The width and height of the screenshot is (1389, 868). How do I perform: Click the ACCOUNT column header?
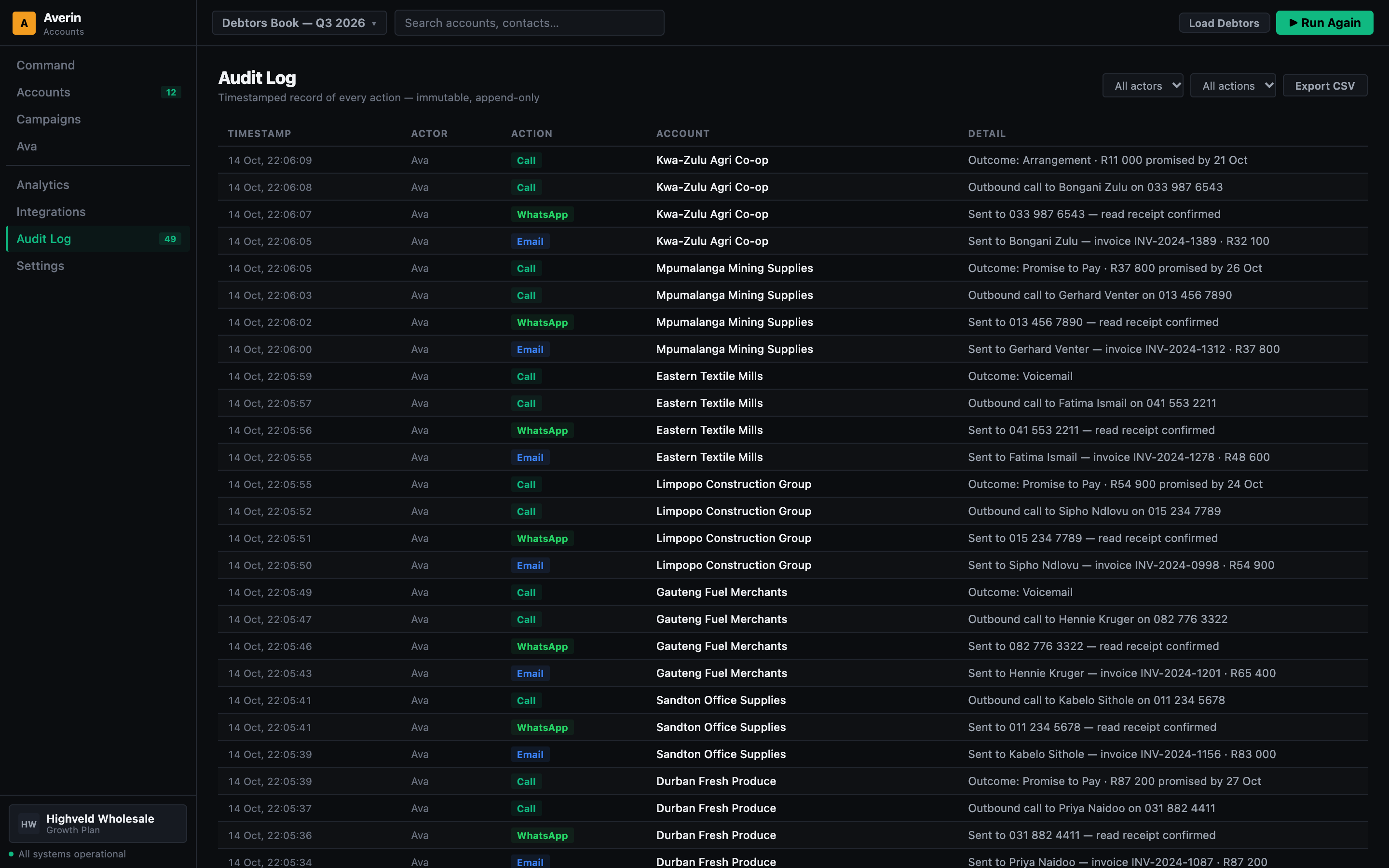click(682, 134)
